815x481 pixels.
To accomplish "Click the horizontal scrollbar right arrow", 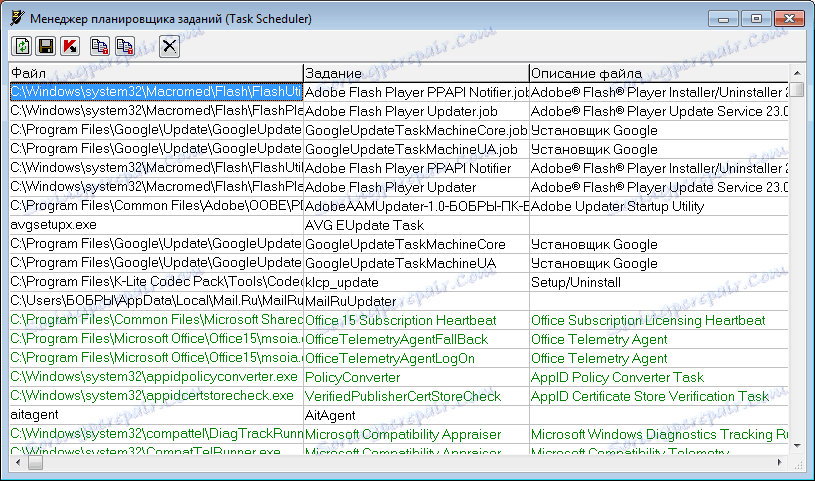I will (779, 462).
